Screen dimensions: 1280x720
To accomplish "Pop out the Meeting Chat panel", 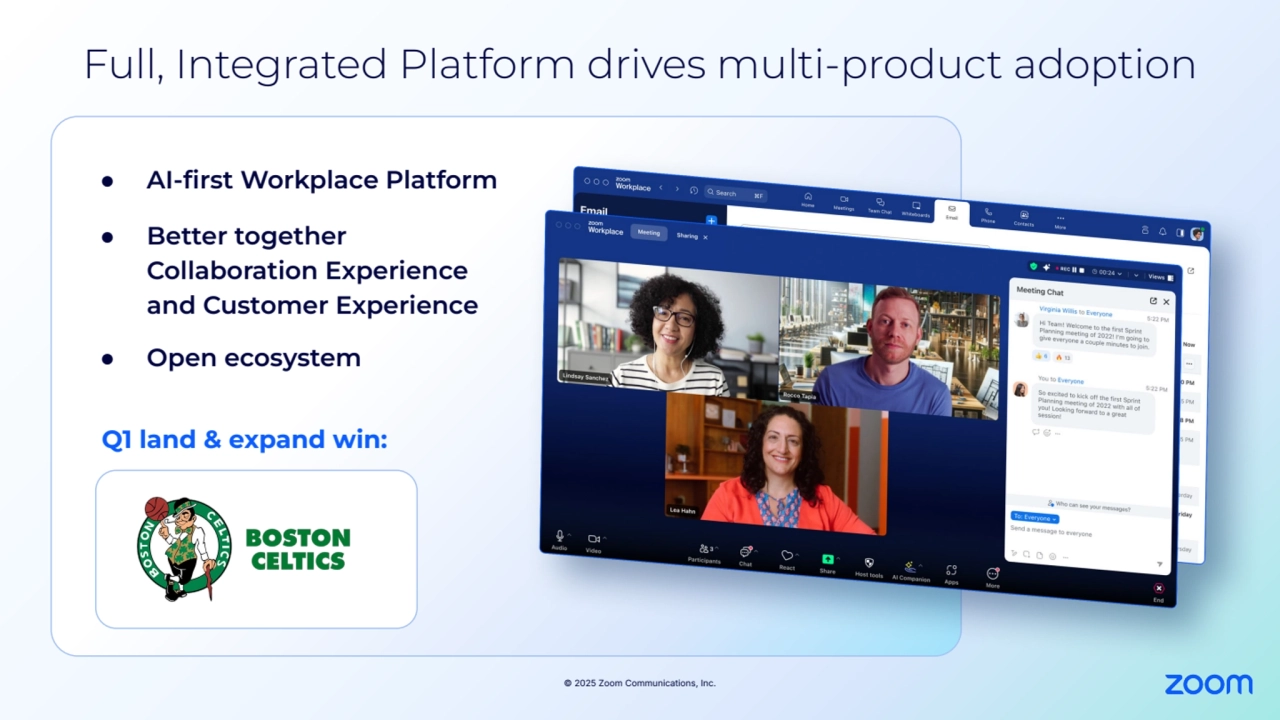I will pos(1153,301).
